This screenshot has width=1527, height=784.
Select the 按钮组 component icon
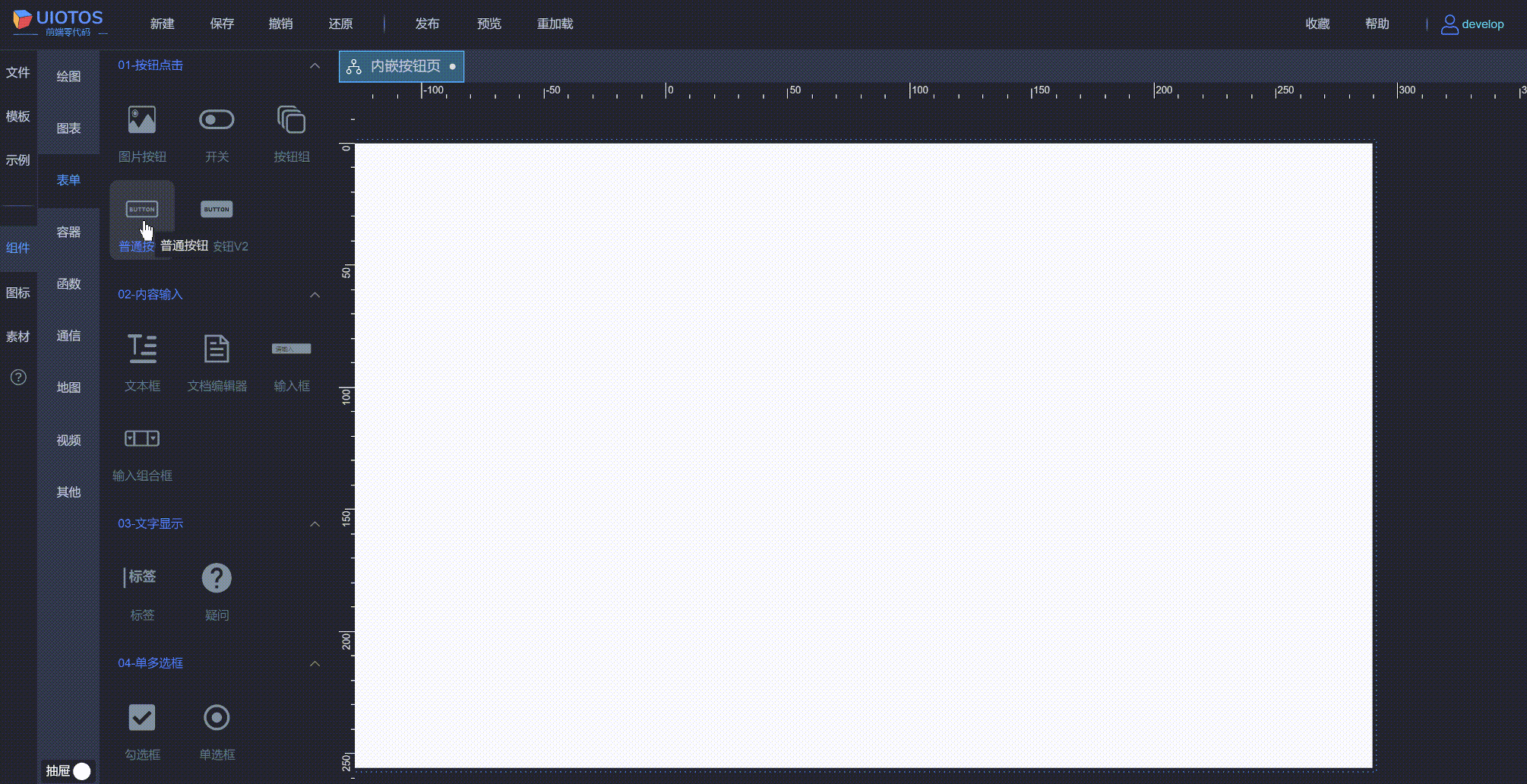tap(291, 119)
